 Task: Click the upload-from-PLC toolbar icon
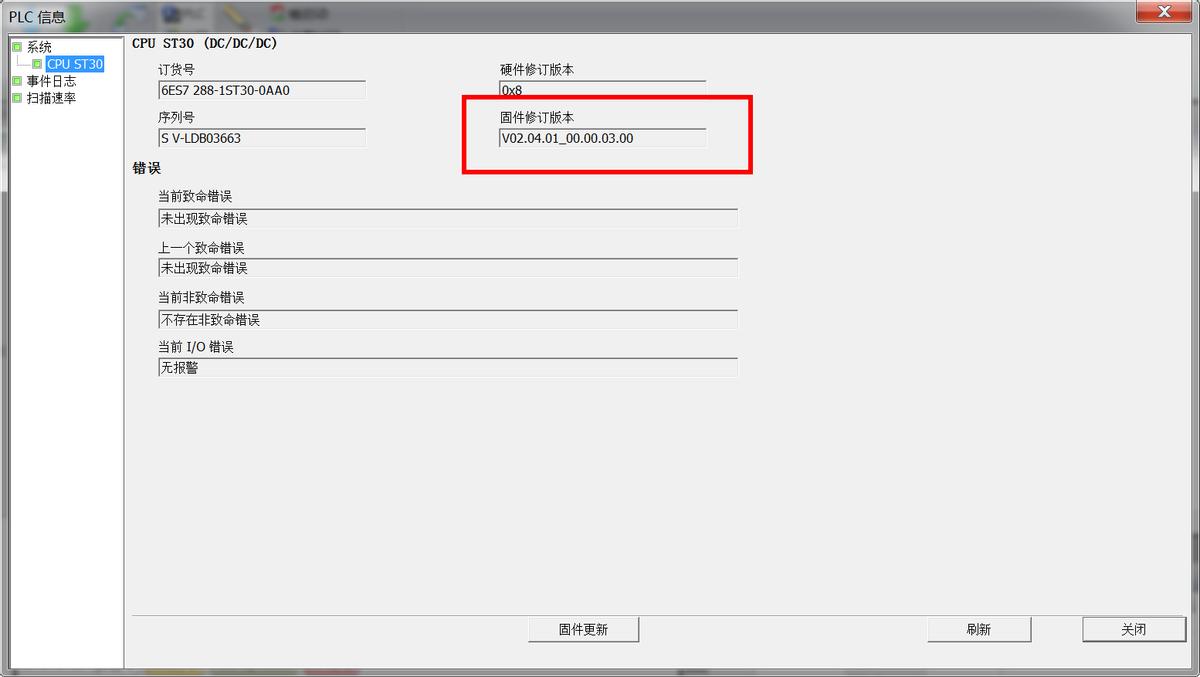tap(128, 12)
